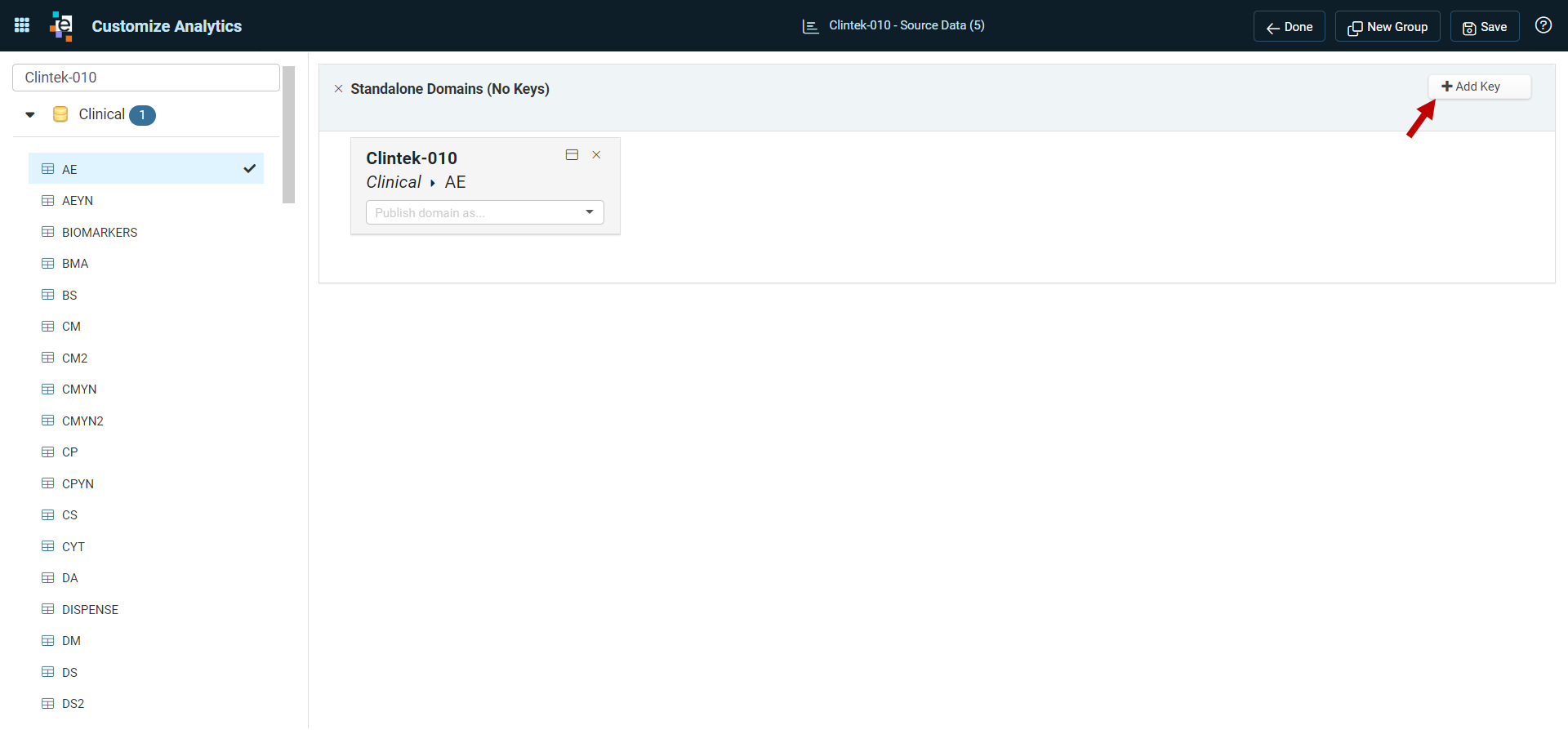Screen dimensions: 1568x730
Task: Collapse the Clinical tree node
Action: [30, 115]
